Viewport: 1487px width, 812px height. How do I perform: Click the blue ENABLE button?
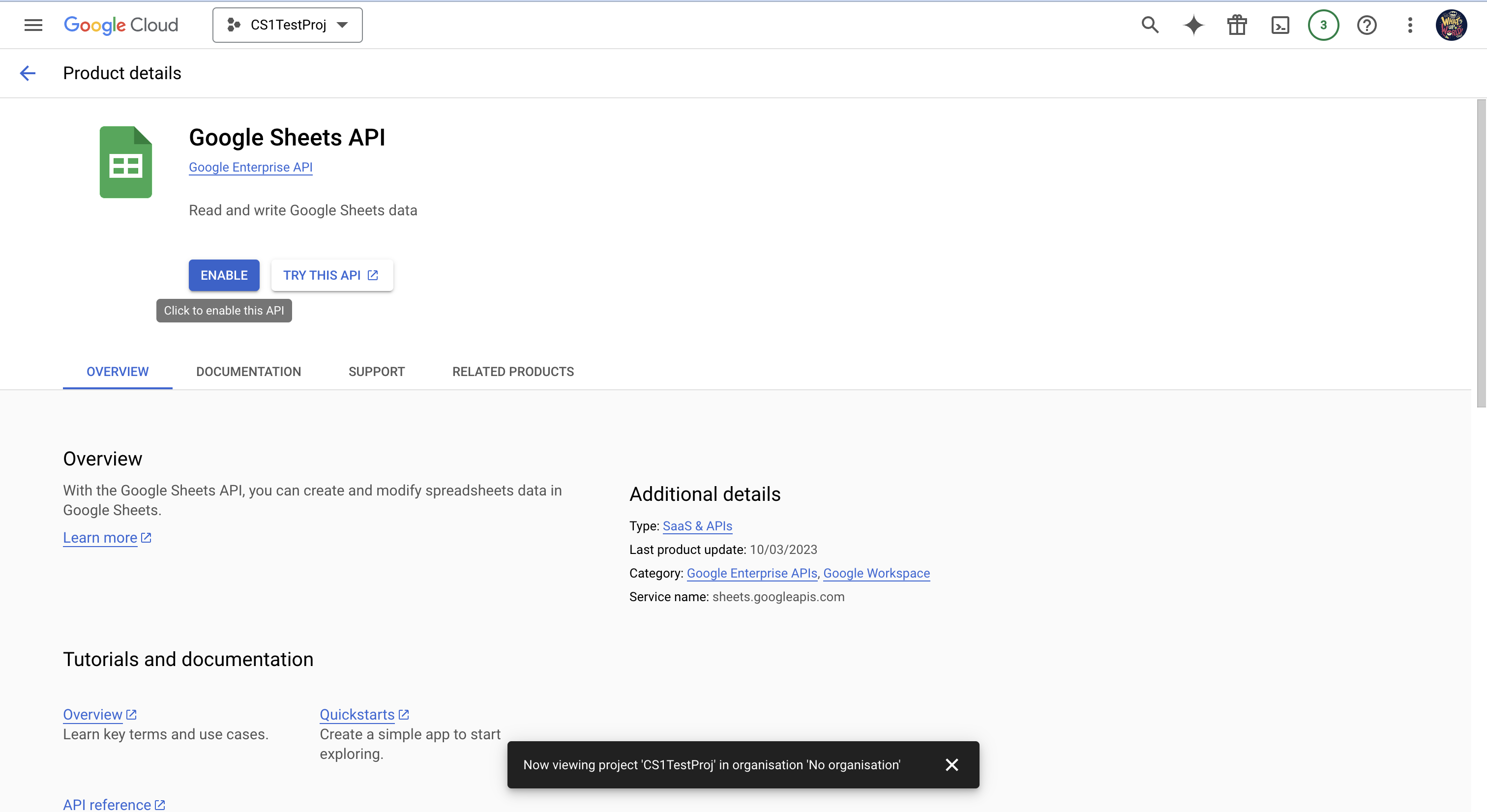point(224,275)
